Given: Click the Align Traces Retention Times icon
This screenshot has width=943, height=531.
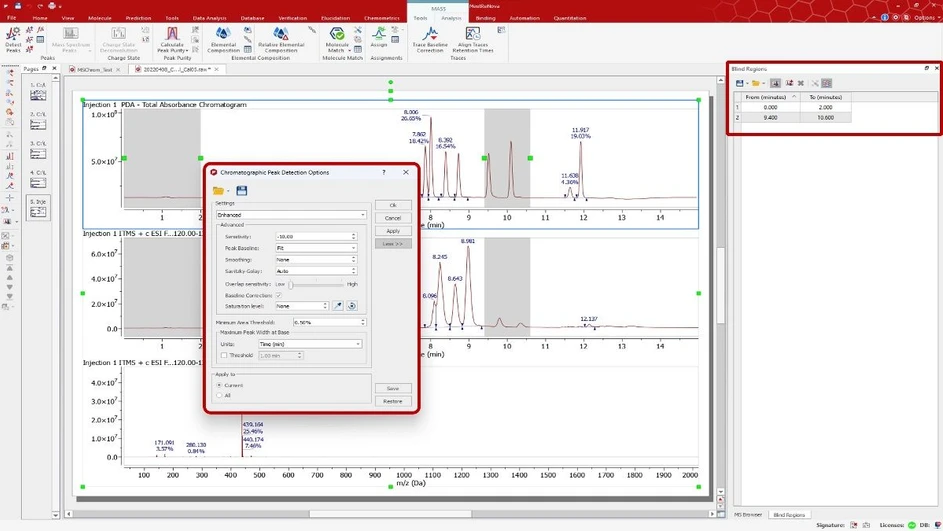Looking at the screenshot, I should pos(473,34).
